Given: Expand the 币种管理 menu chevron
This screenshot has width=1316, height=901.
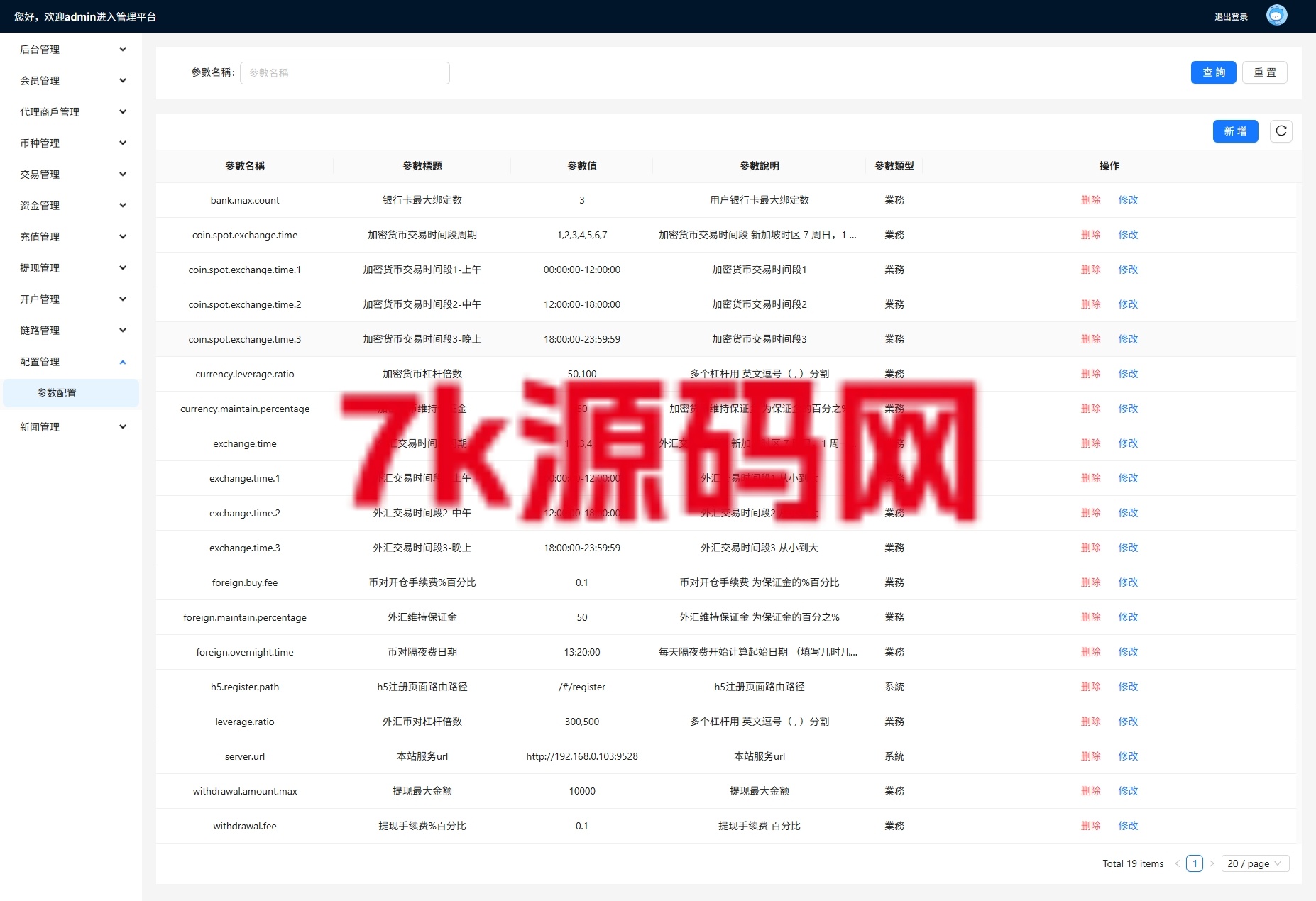Looking at the screenshot, I should coord(123,143).
